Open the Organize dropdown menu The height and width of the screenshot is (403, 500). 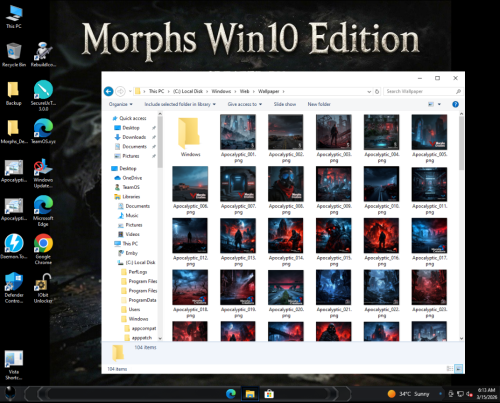[121, 104]
